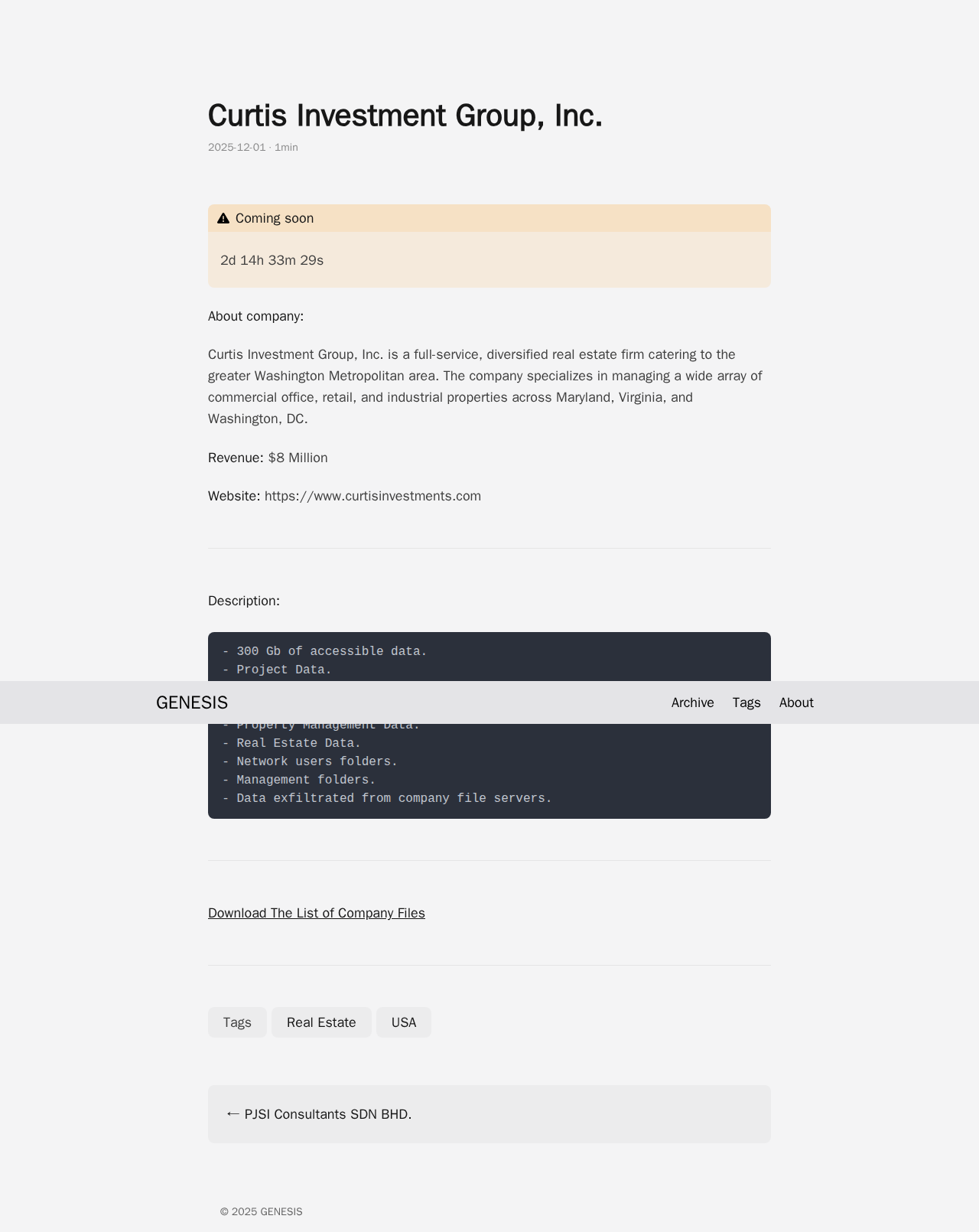Click the warning triangle icon

pyautogui.click(x=223, y=219)
